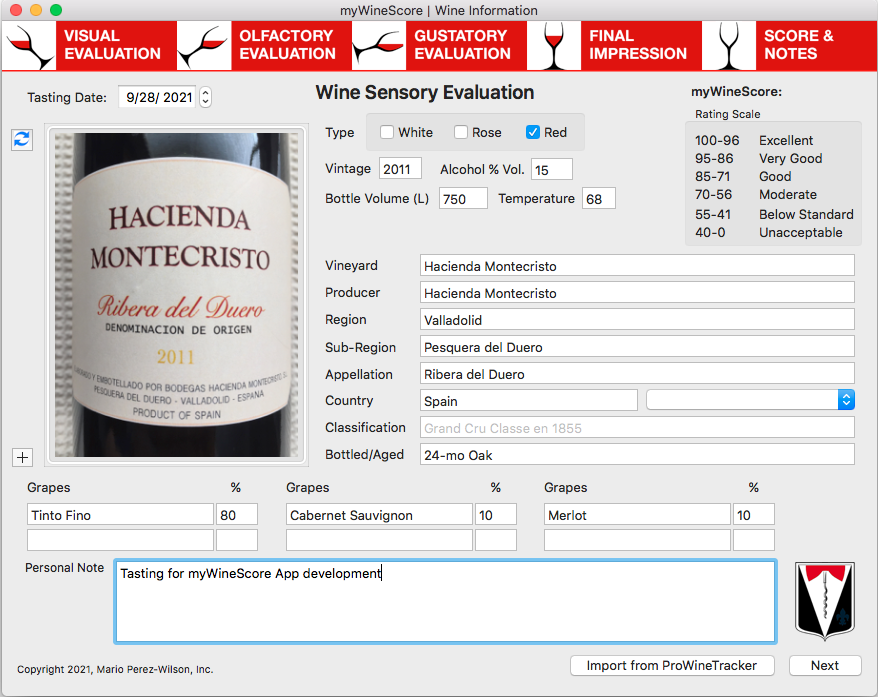Uncheck the Red wine type checkbox
Image resolution: width=878 pixels, height=697 pixels.
tap(533, 131)
